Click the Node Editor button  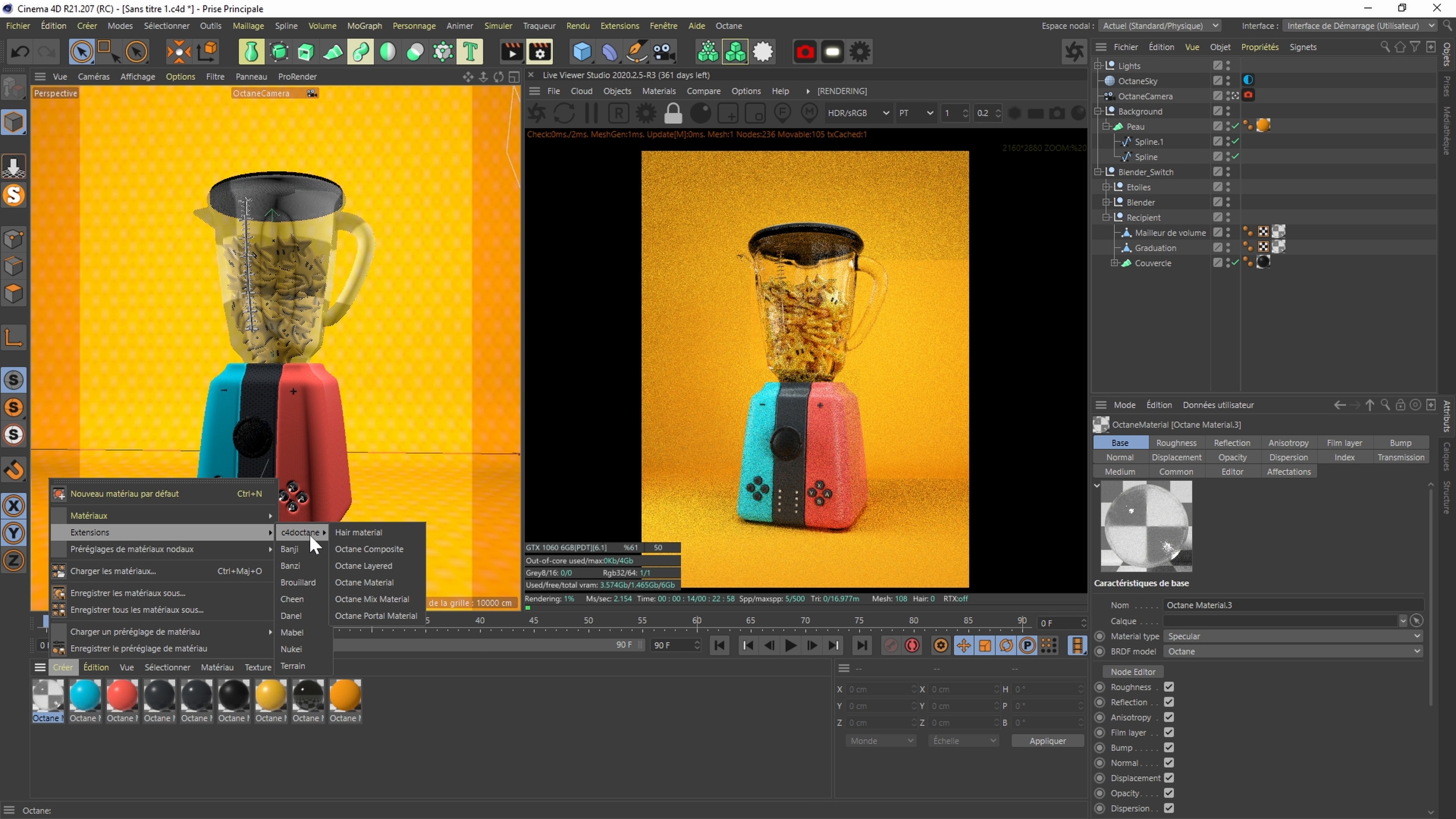click(1133, 672)
